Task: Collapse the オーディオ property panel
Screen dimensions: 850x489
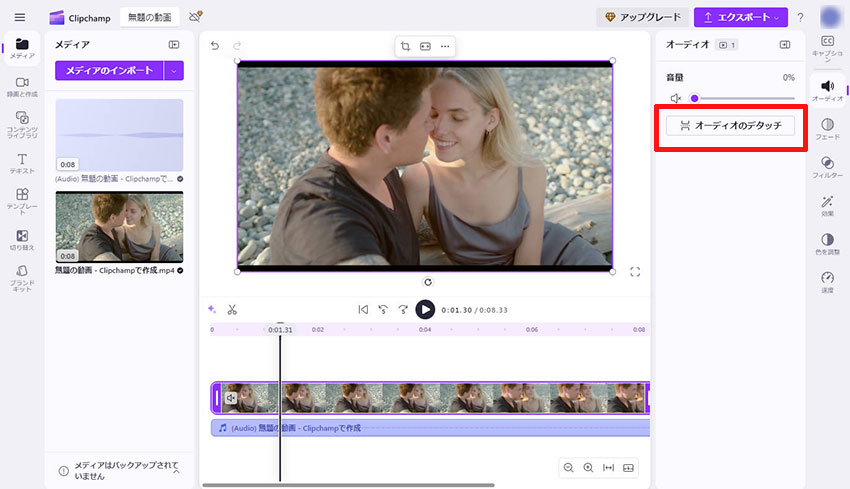Action: (x=785, y=44)
